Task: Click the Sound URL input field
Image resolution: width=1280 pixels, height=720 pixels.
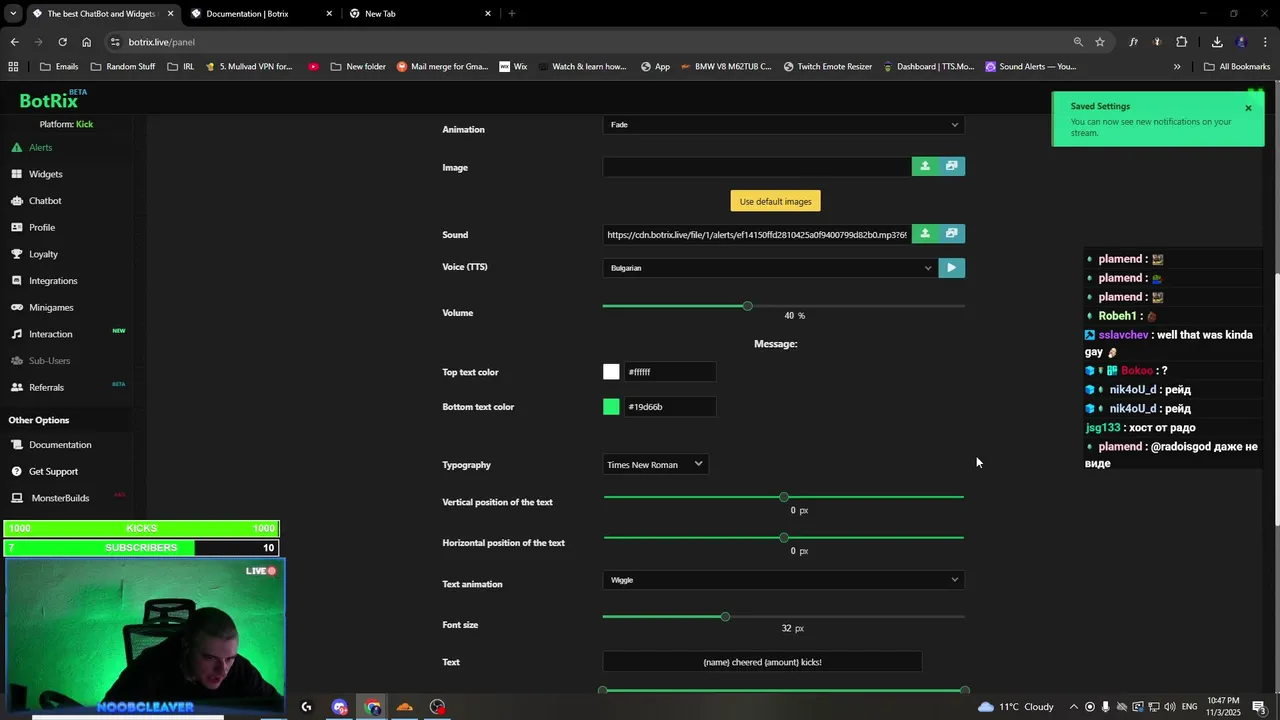Action: [757, 234]
